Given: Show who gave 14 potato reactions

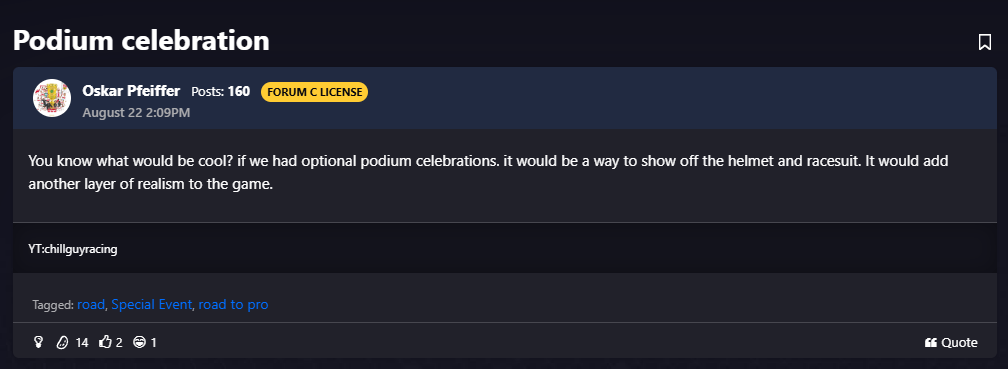Looking at the screenshot, I should coord(82,343).
